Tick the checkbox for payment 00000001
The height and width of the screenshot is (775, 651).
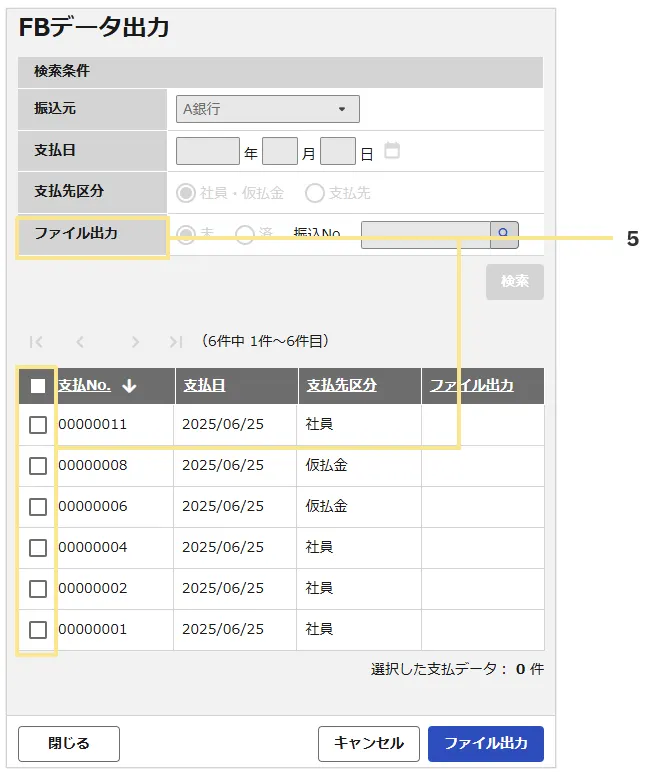[38, 630]
